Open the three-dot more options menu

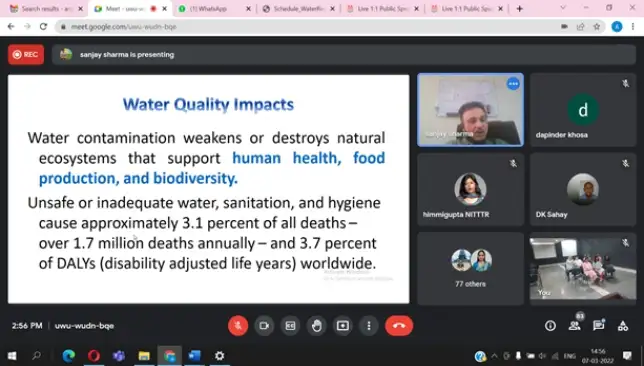tap(369, 326)
